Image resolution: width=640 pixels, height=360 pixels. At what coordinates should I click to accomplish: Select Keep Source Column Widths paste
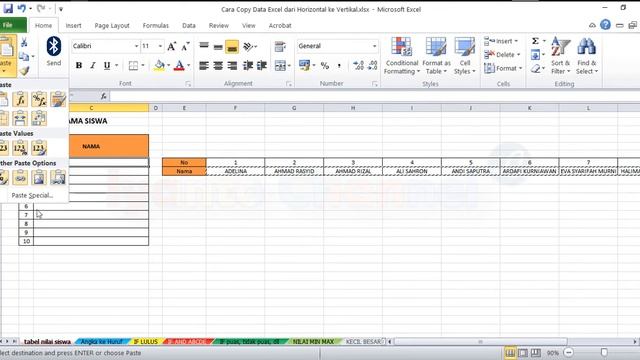point(20,118)
